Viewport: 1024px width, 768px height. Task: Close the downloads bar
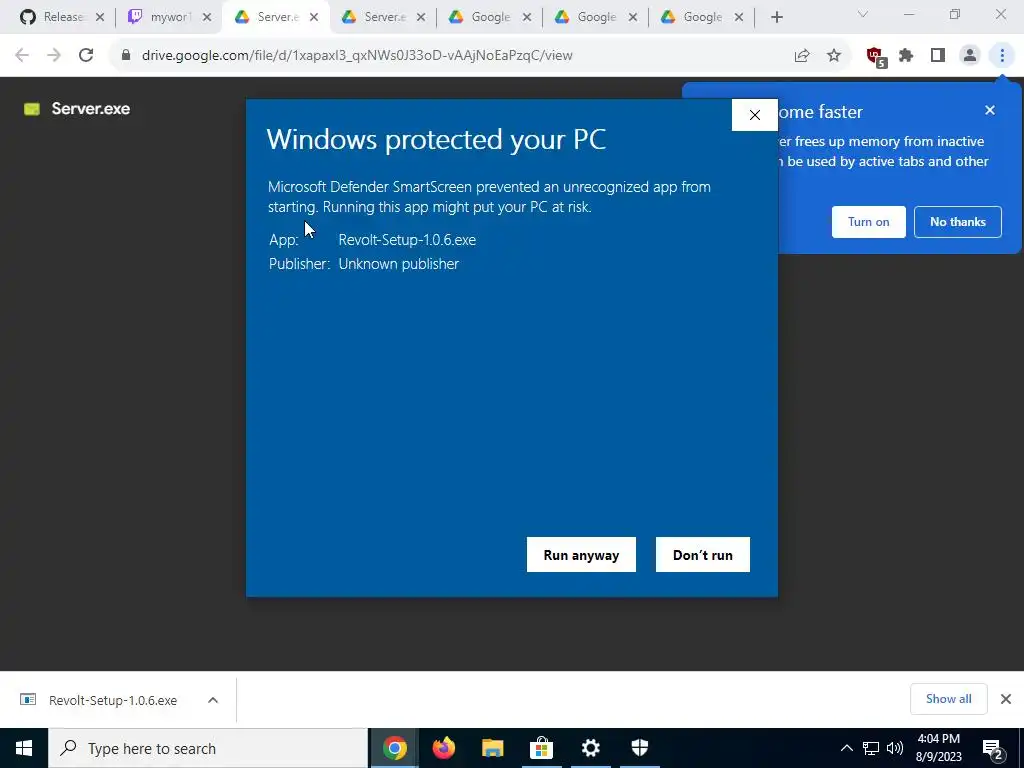pos(1006,699)
